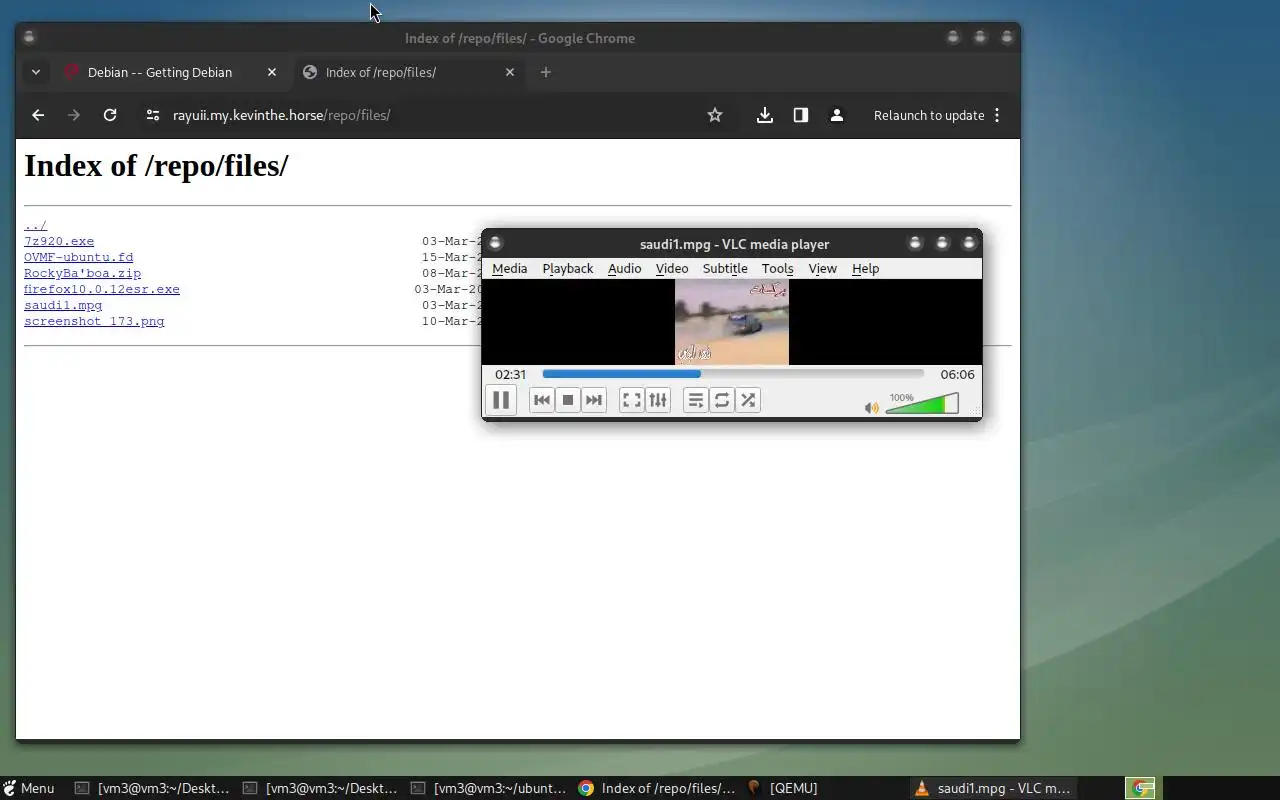Follow the ../ parent directory link
Viewport: 1280px width, 800px height.
point(35,225)
